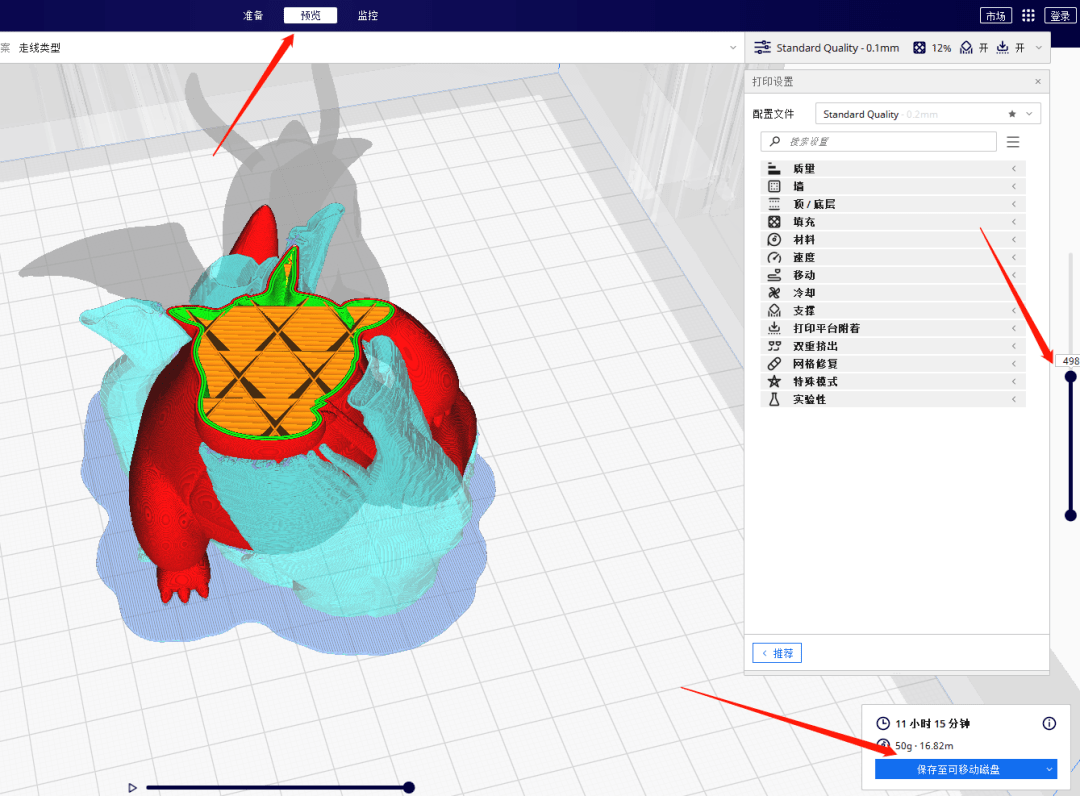This screenshot has height=796, width=1080.
Task: Switch to the 准备 prepare tab
Action: click(x=253, y=15)
